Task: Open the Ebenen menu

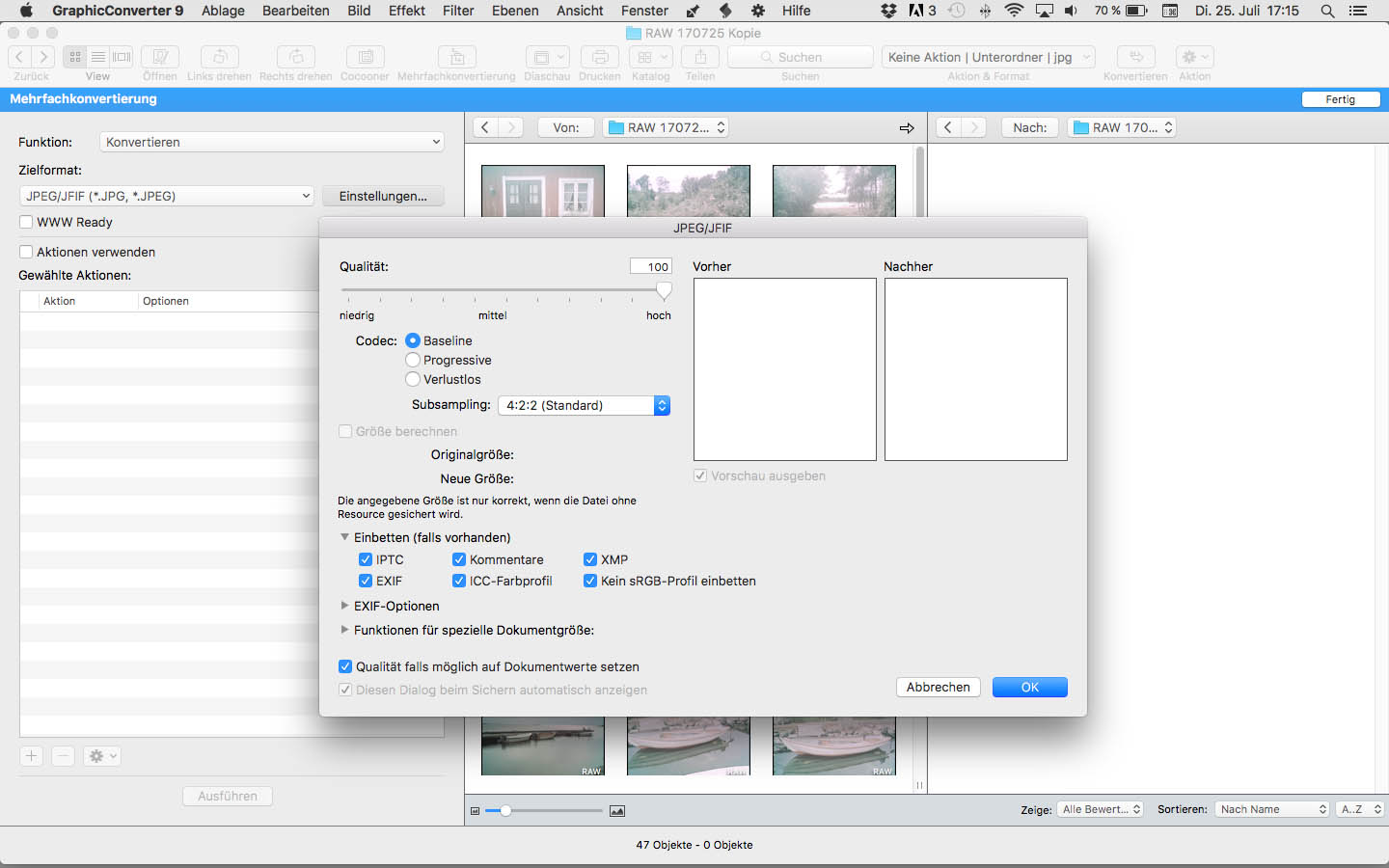Action: pos(515,11)
